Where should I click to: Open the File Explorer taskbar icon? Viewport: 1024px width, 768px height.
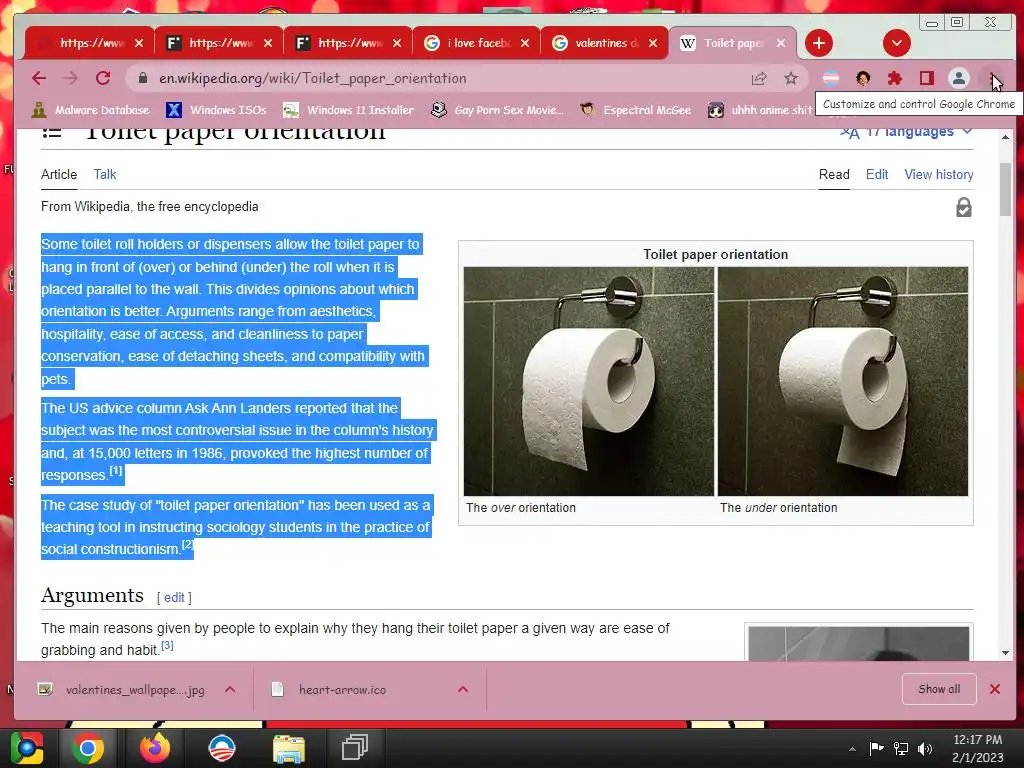[x=289, y=748]
